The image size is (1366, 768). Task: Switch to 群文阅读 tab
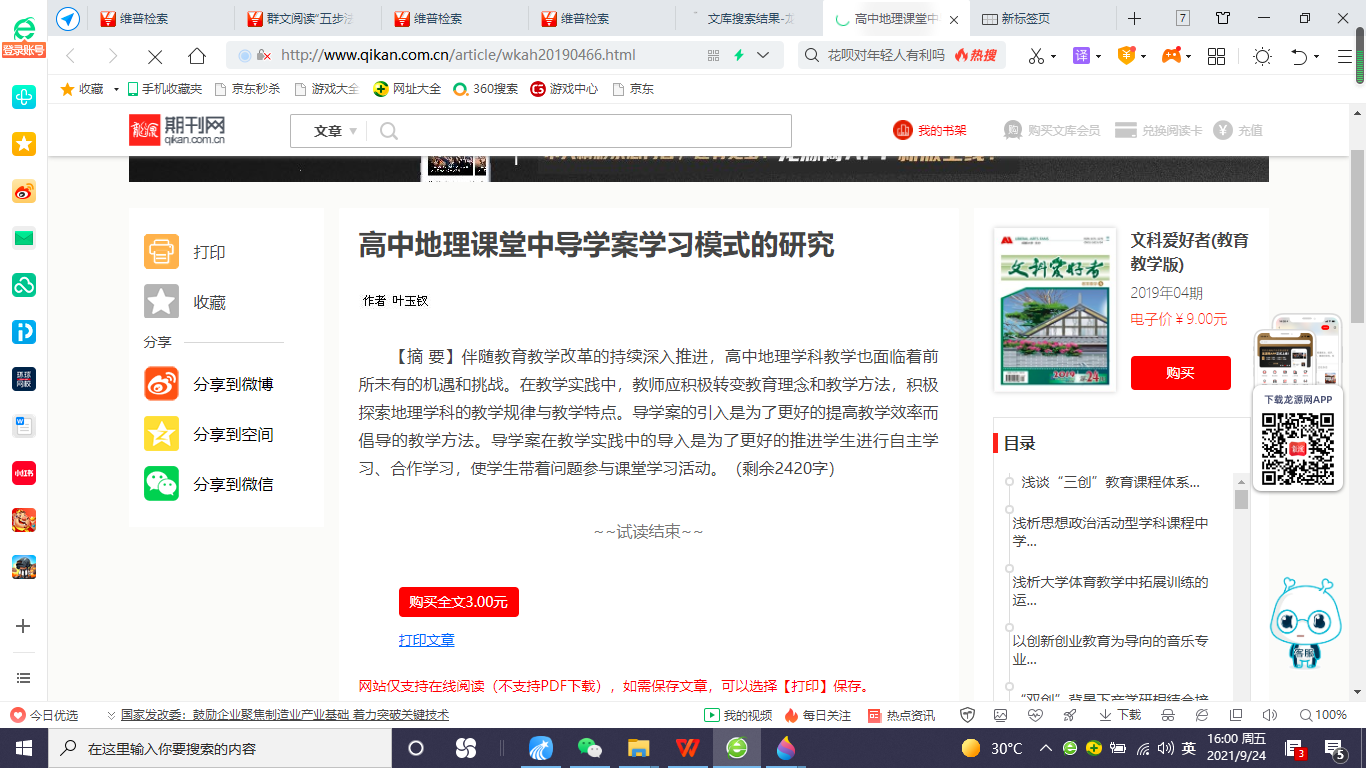point(310,18)
